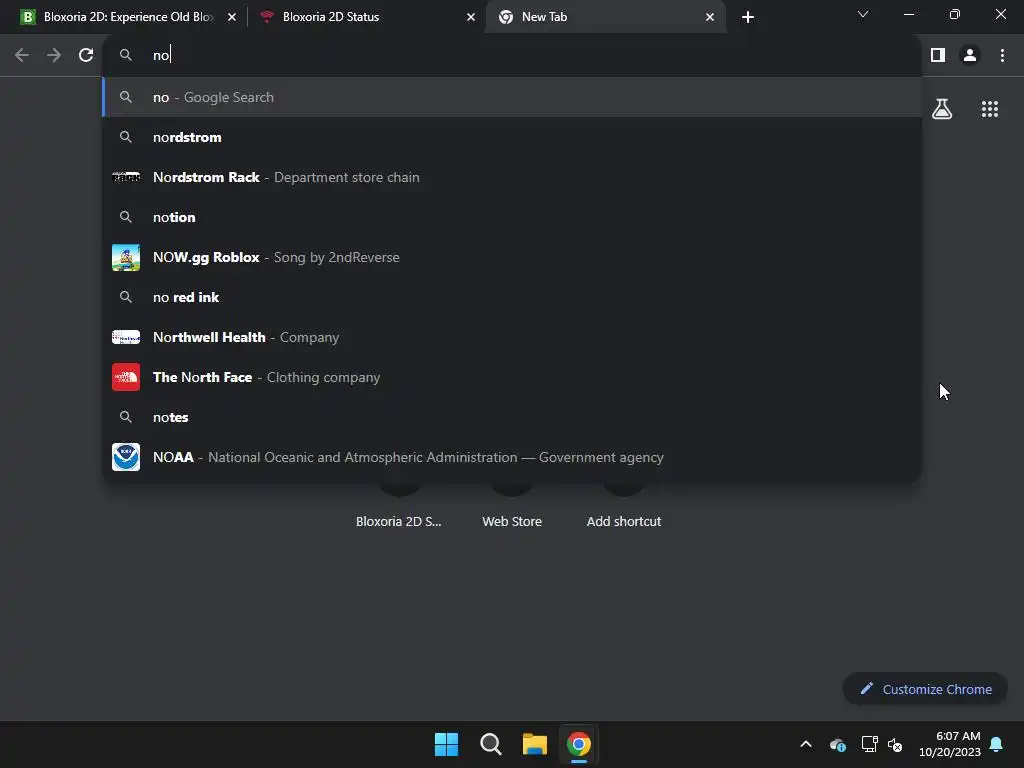Choose the 'nordstrom' suggestion
The height and width of the screenshot is (768, 1024).
[512, 137]
